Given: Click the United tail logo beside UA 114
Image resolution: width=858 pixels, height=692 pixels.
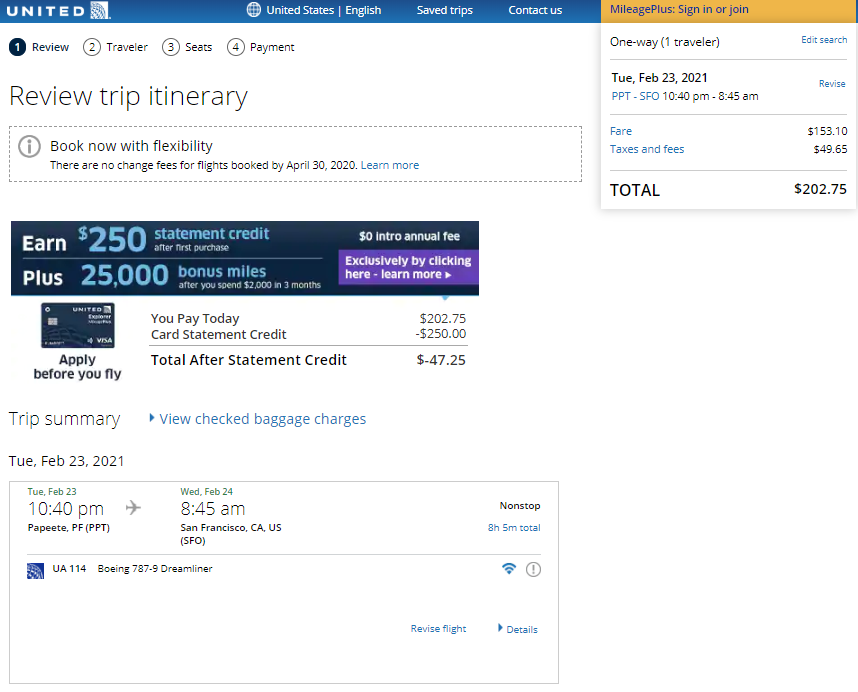Looking at the screenshot, I should coord(36,571).
